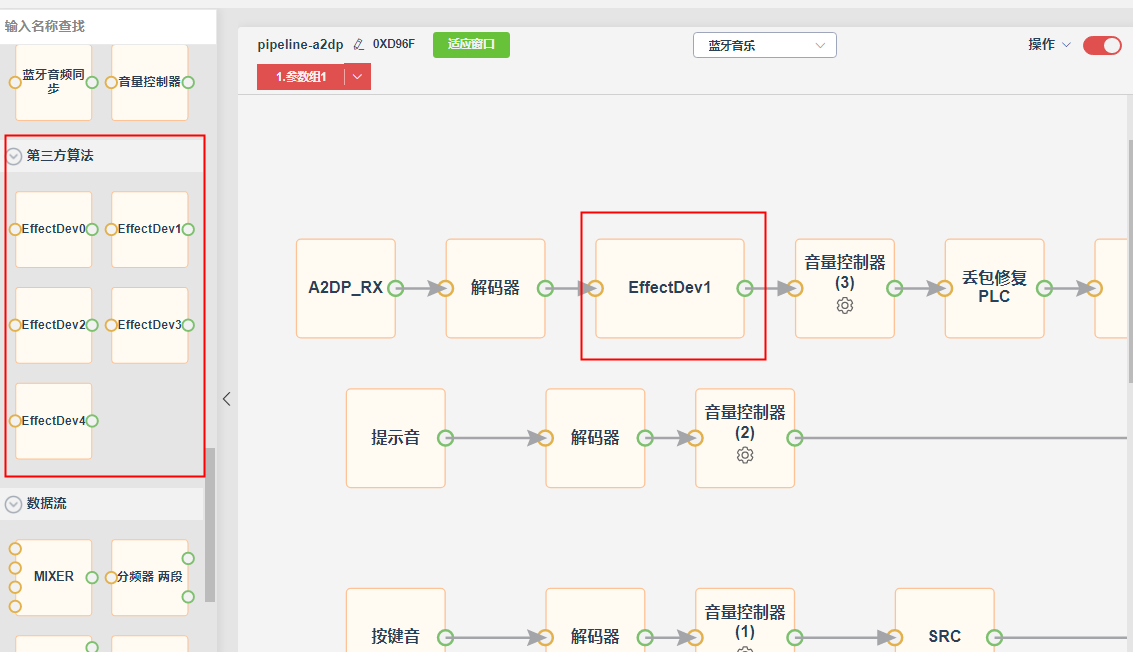1133x652 pixels.
Task: Open the 操作 dropdown menu
Action: 1049,45
